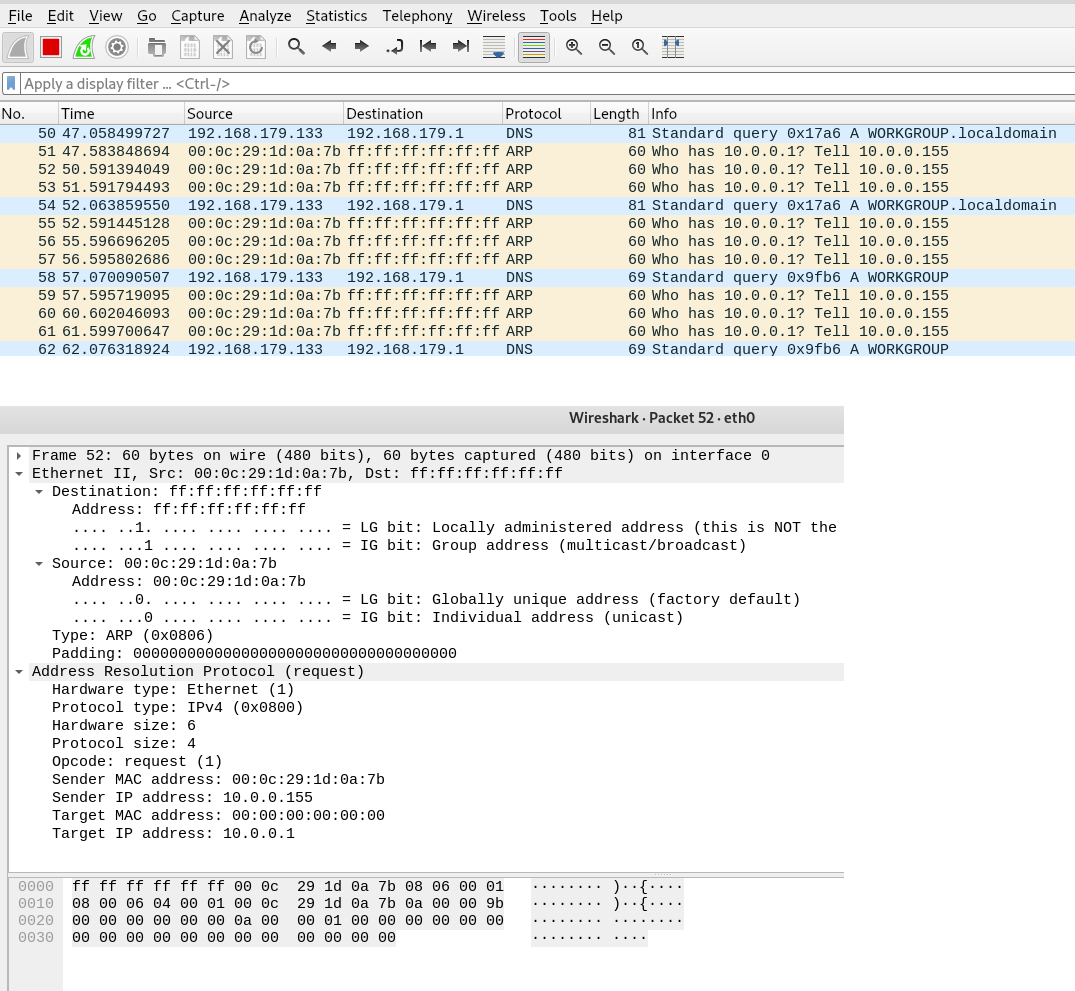The width and height of the screenshot is (1075, 991).
Task: Click the Find a packet magnifier icon
Action: [x=296, y=47]
